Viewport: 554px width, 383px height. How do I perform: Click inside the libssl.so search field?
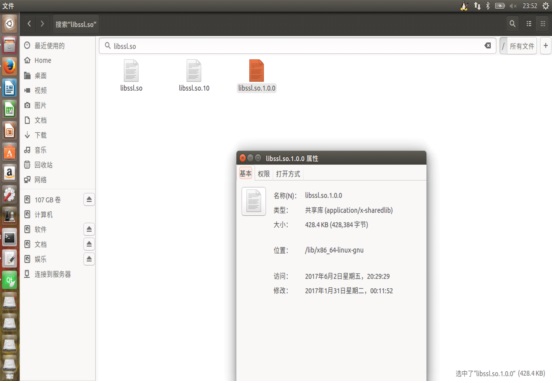click(x=297, y=46)
